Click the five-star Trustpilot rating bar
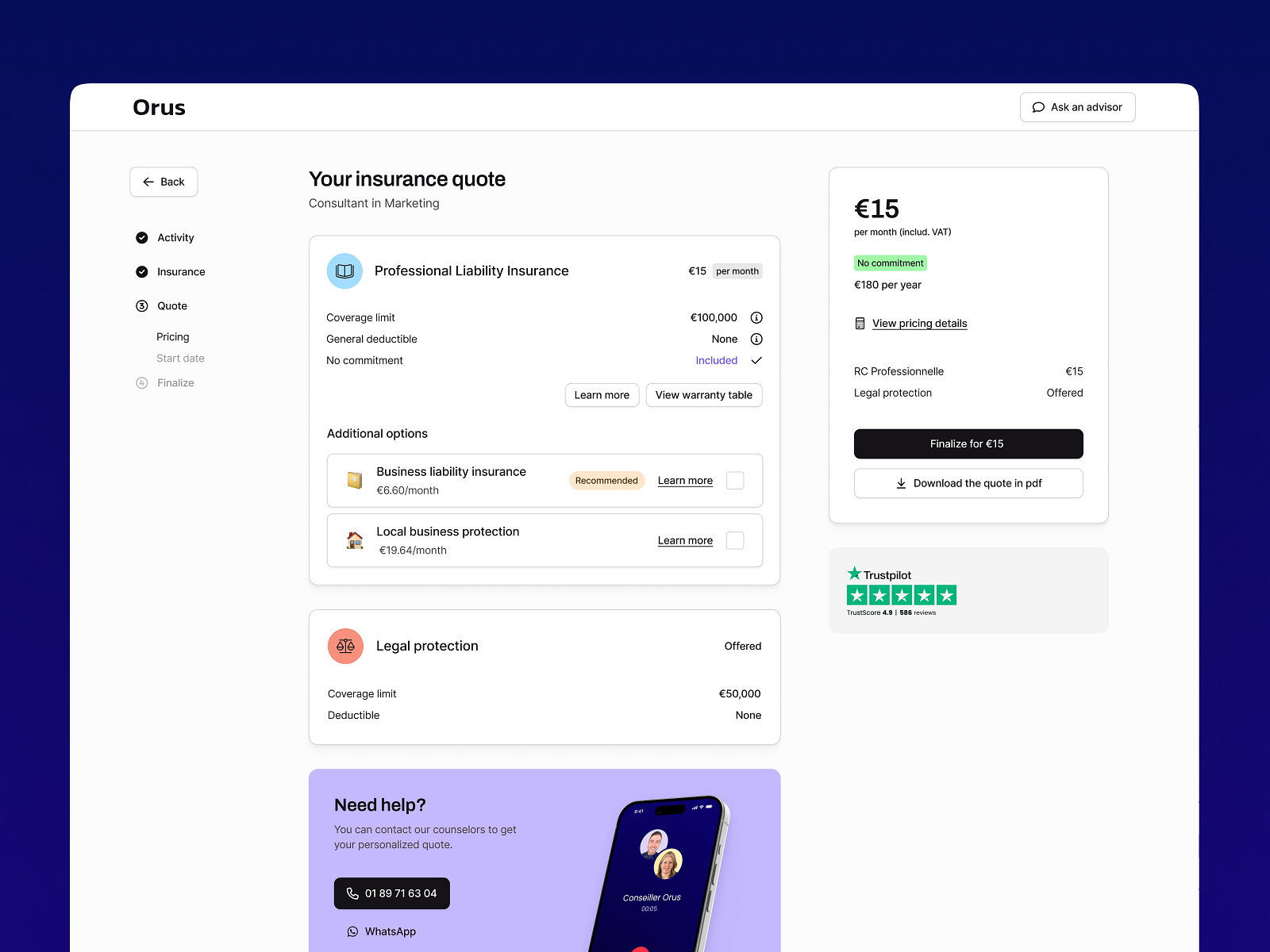The width and height of the screenshot is (1270, 952). coord(902,594)
